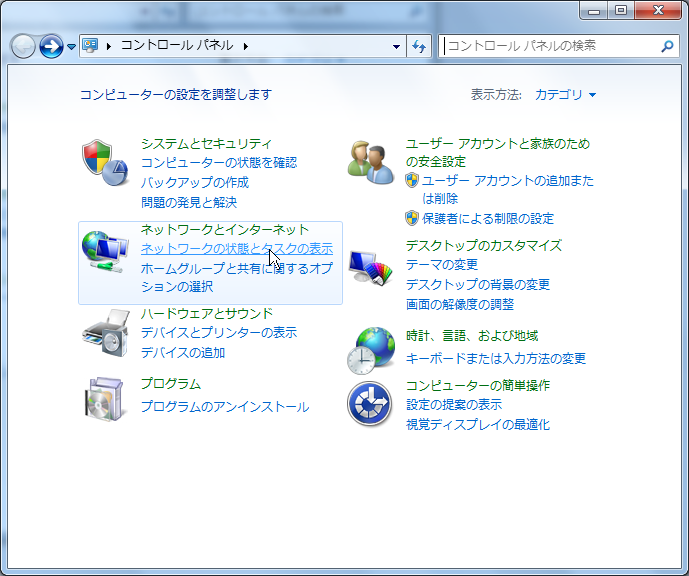Maximize the Control Panel window
The width and height of the screenshot is (689, 576).
point(620,11)
